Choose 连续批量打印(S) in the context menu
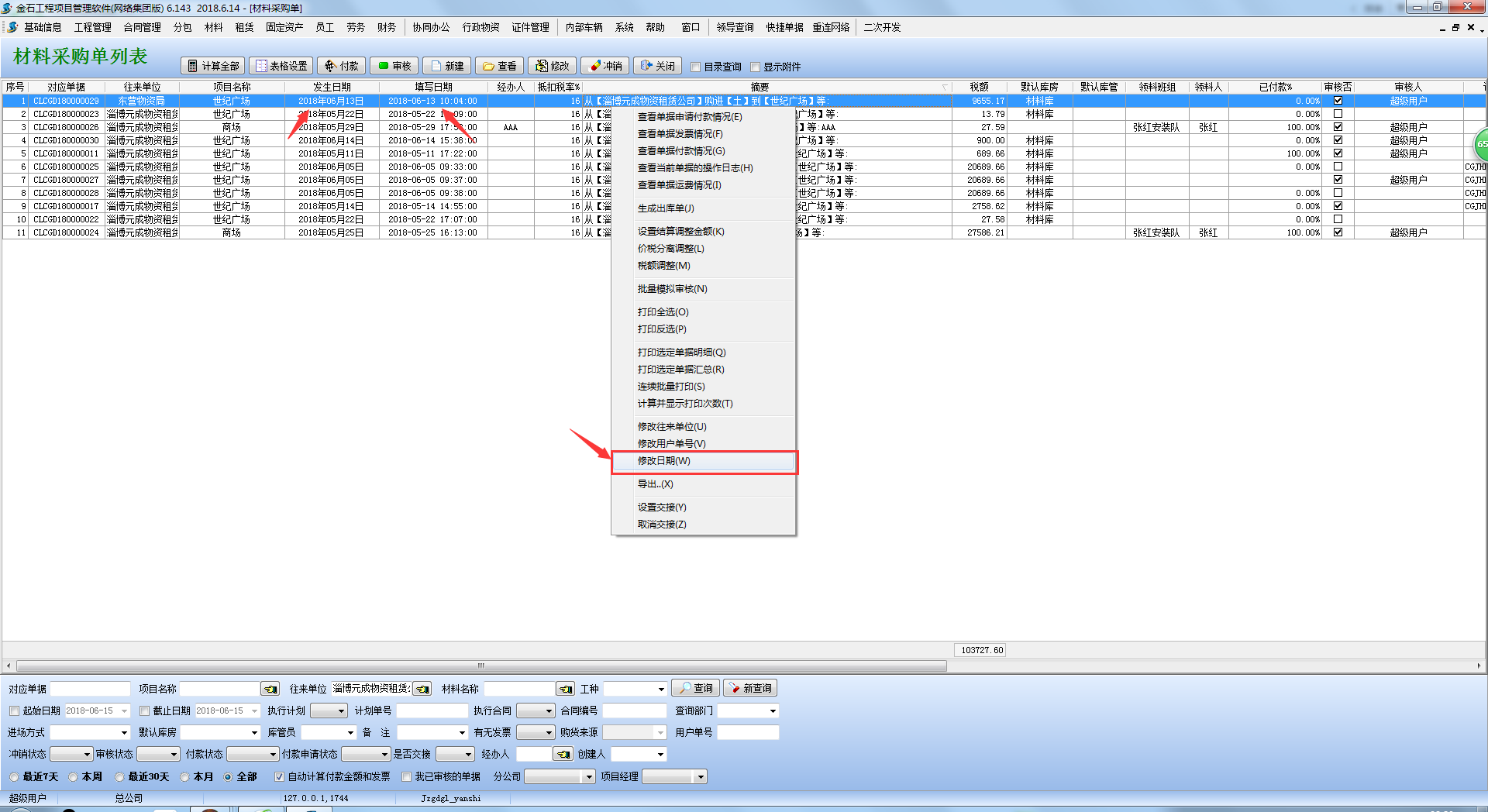Image resolution: width=1488 pixels, height=812 pixels. (x=704, y=387)
